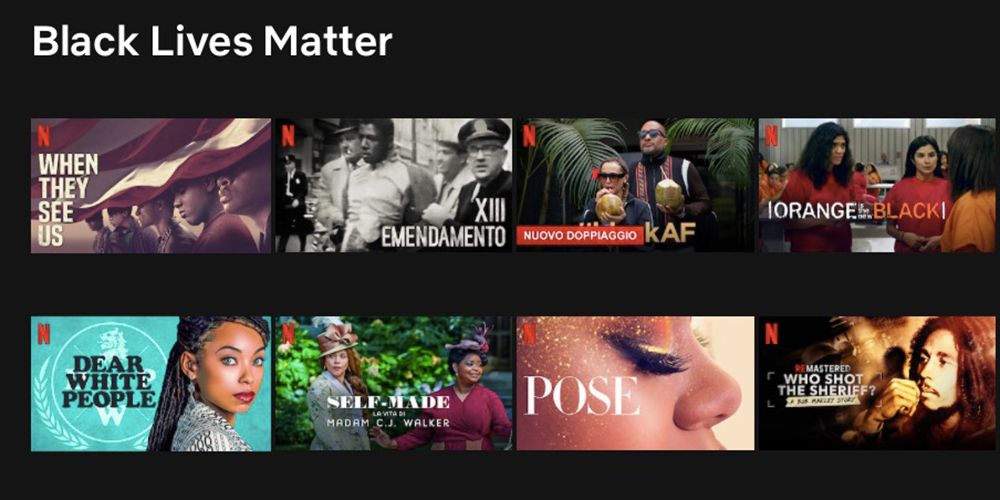Click Netflix N logo on Orange Is the New Black
This screenshot has height=500, width=1000.
(x=771, y=136)
